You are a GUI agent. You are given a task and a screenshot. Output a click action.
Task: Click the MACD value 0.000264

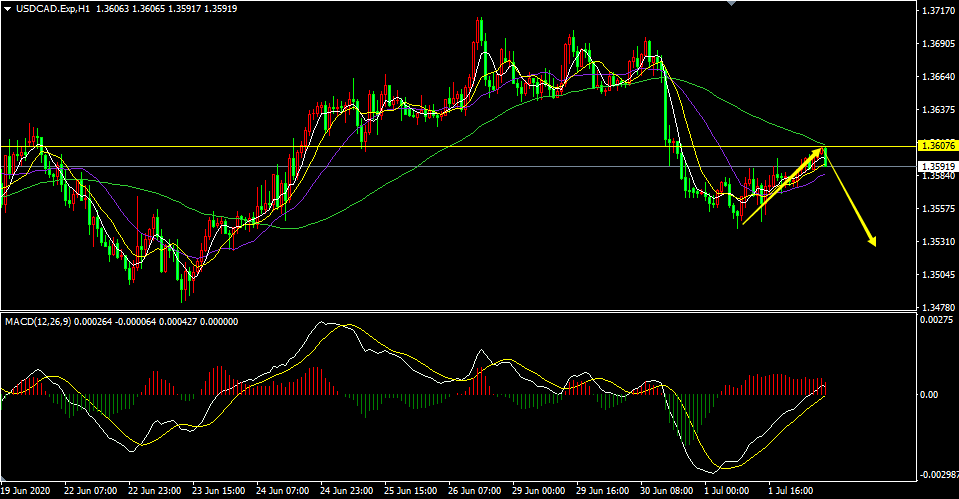click(93, 322)
